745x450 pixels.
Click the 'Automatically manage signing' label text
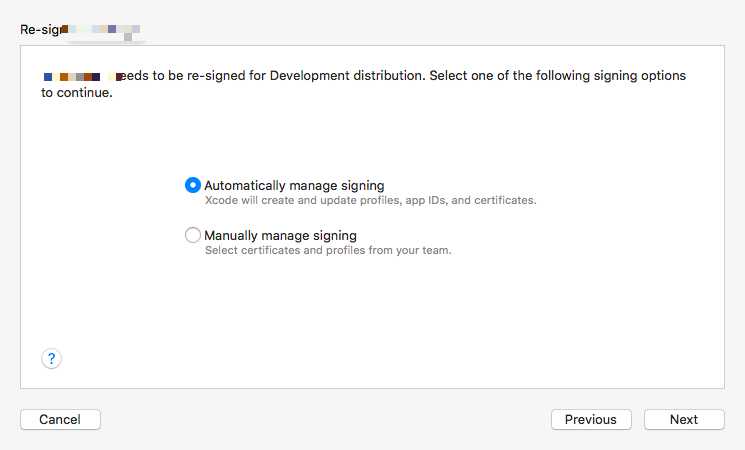click(x=294, y=185)
